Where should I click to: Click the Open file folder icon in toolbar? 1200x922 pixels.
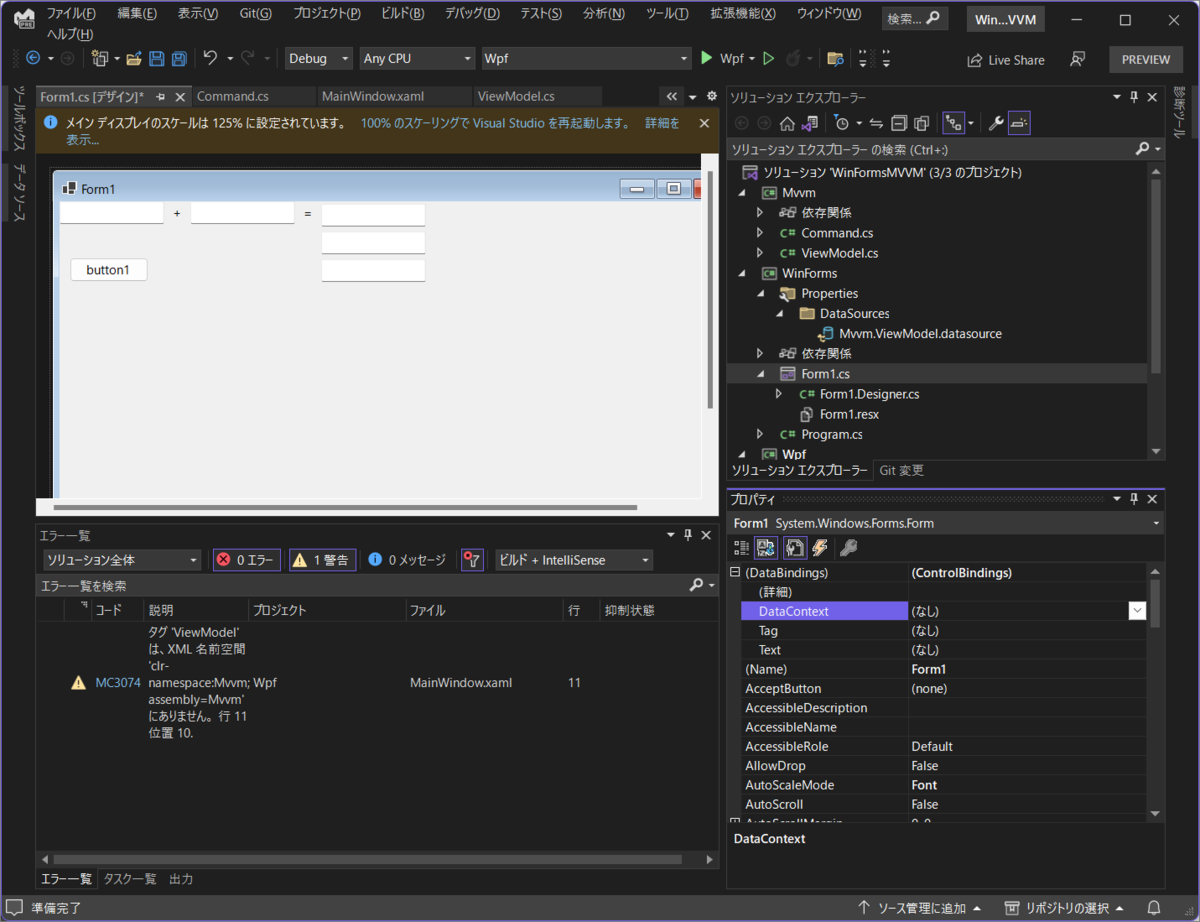[134, 59]
